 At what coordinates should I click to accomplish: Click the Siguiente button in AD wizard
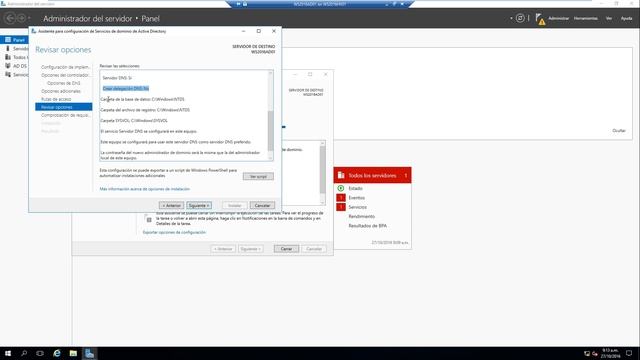pyautogui.click(x=199, y=205)
